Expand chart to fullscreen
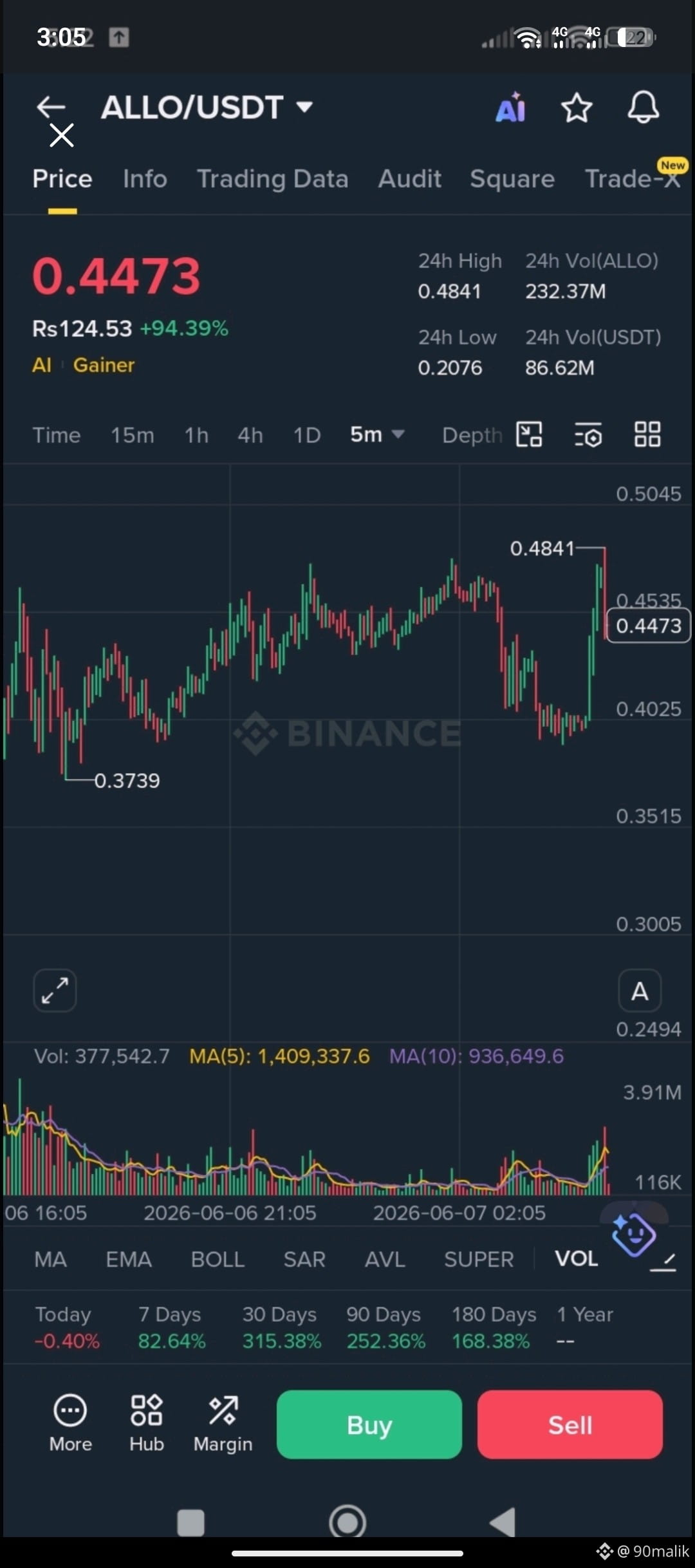Screen dimensions: 695x1568 tap(55, 991)
